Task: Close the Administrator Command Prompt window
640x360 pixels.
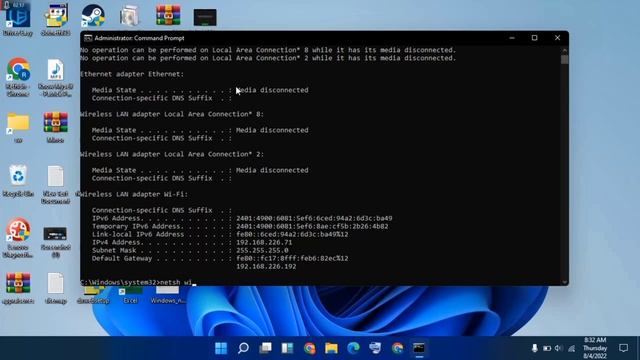Action: (557, 38)
